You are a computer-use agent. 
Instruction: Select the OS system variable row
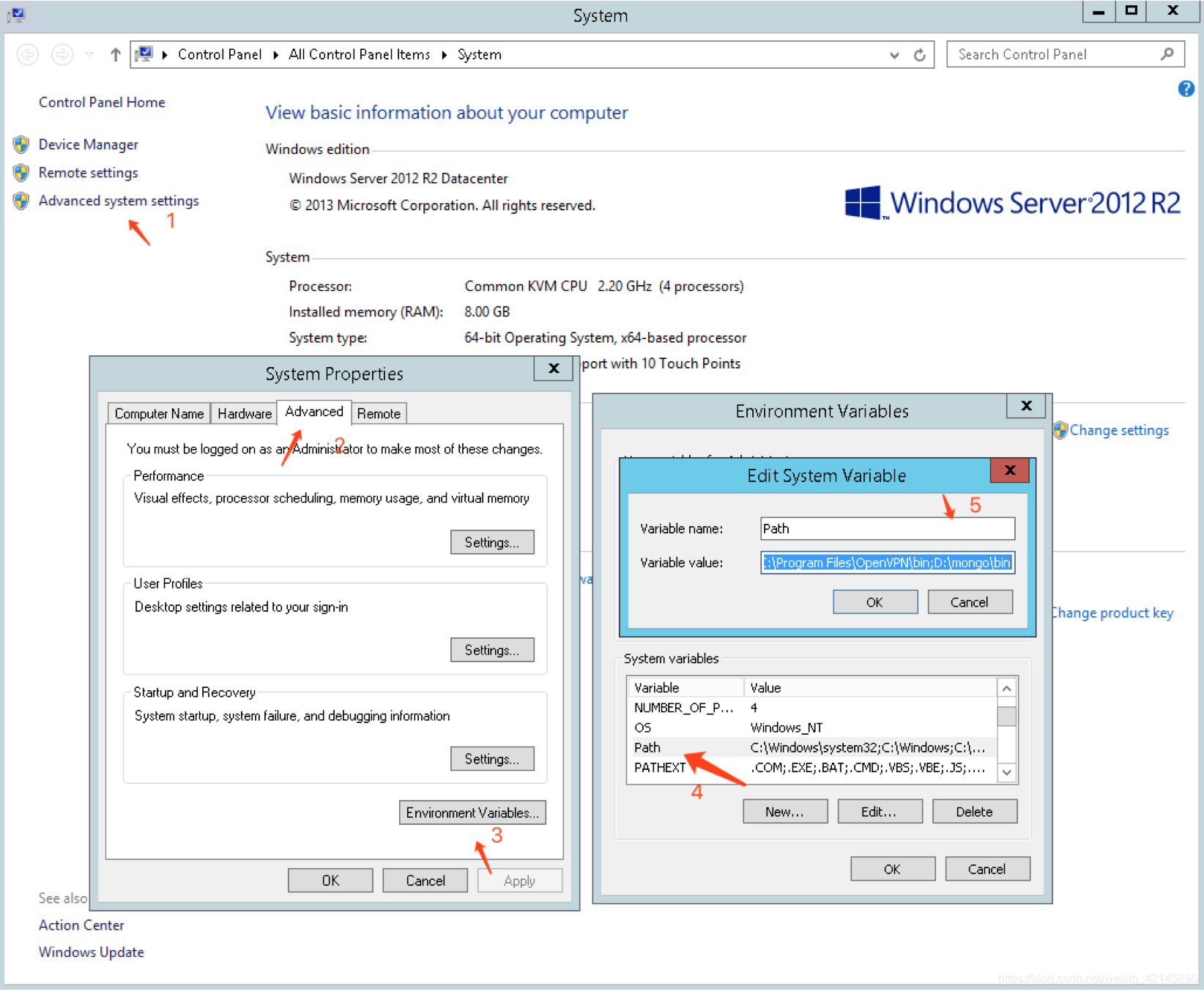point(811,728)
